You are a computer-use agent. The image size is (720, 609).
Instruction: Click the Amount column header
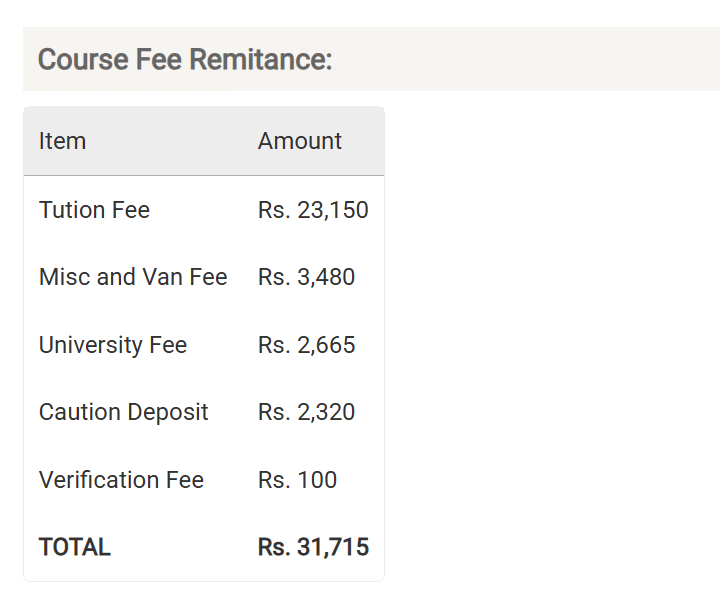click(x=300, y=141)
